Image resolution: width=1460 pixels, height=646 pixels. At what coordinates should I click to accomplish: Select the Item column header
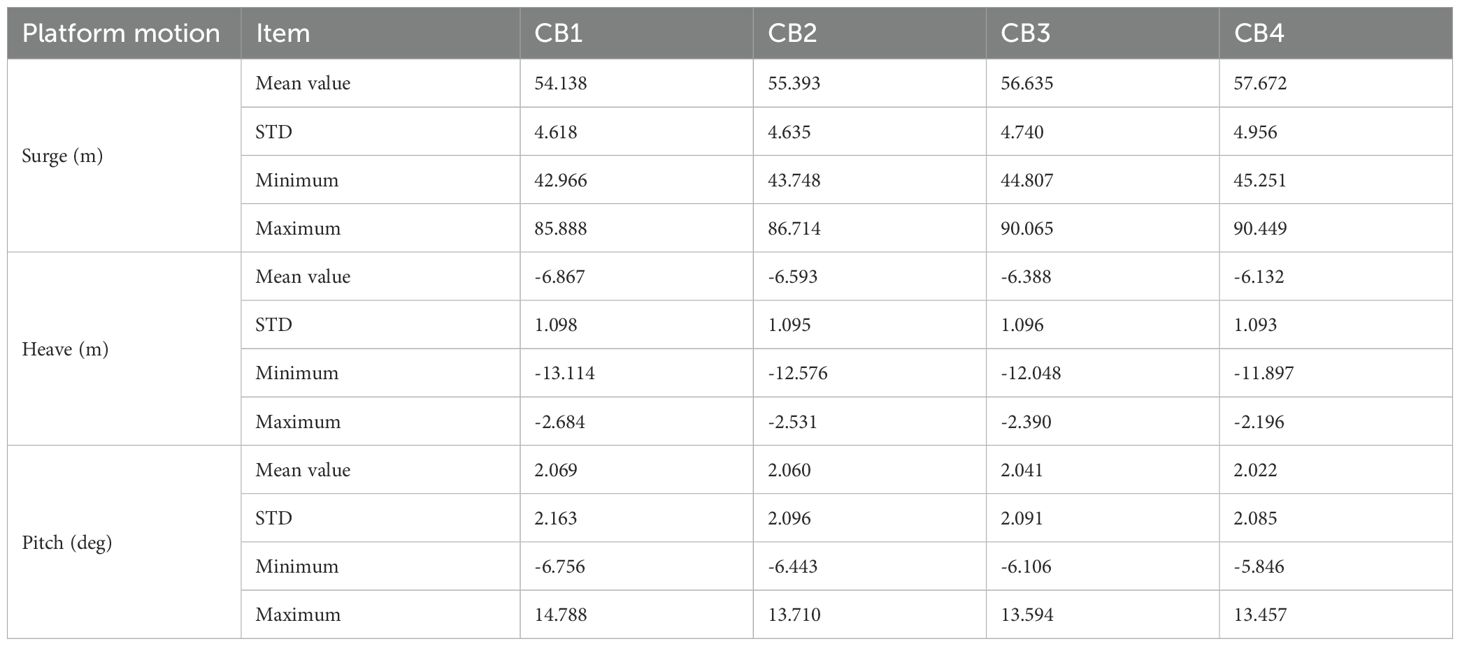click(283, 33)
